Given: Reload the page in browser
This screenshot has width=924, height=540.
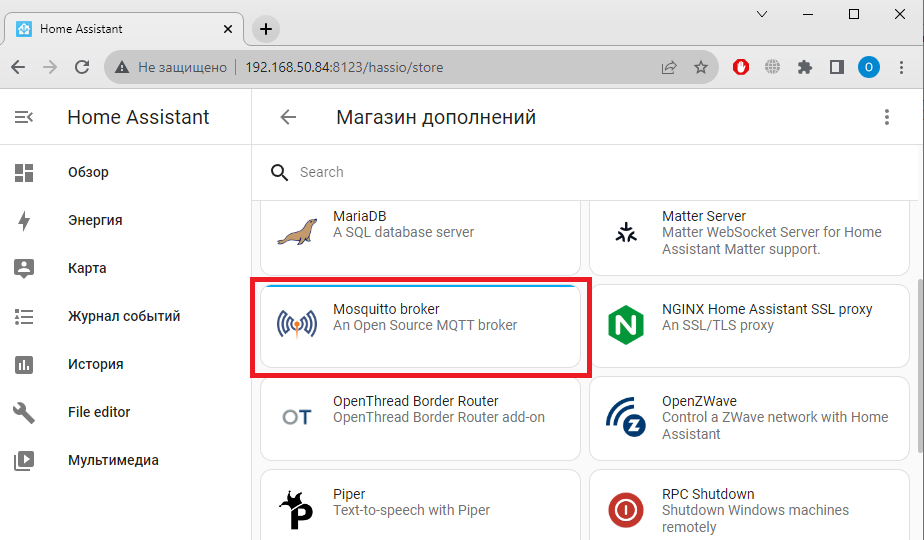Looking at the screenshot, I should [82, 67].
